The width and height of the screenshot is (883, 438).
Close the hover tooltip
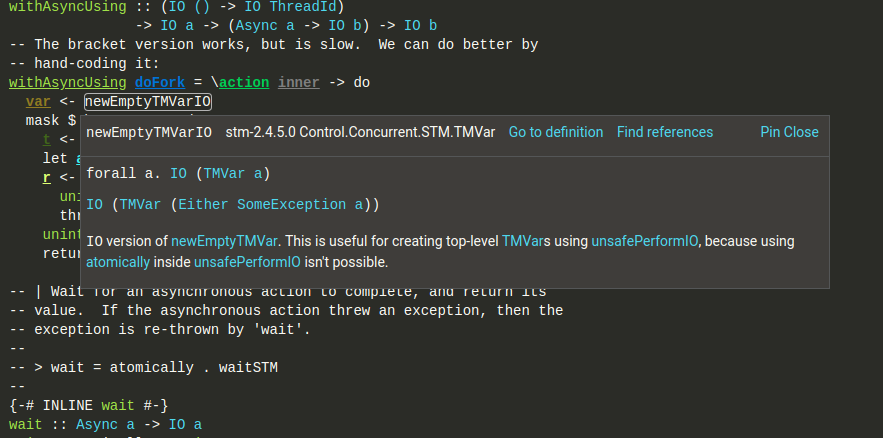tap(801, 132)
